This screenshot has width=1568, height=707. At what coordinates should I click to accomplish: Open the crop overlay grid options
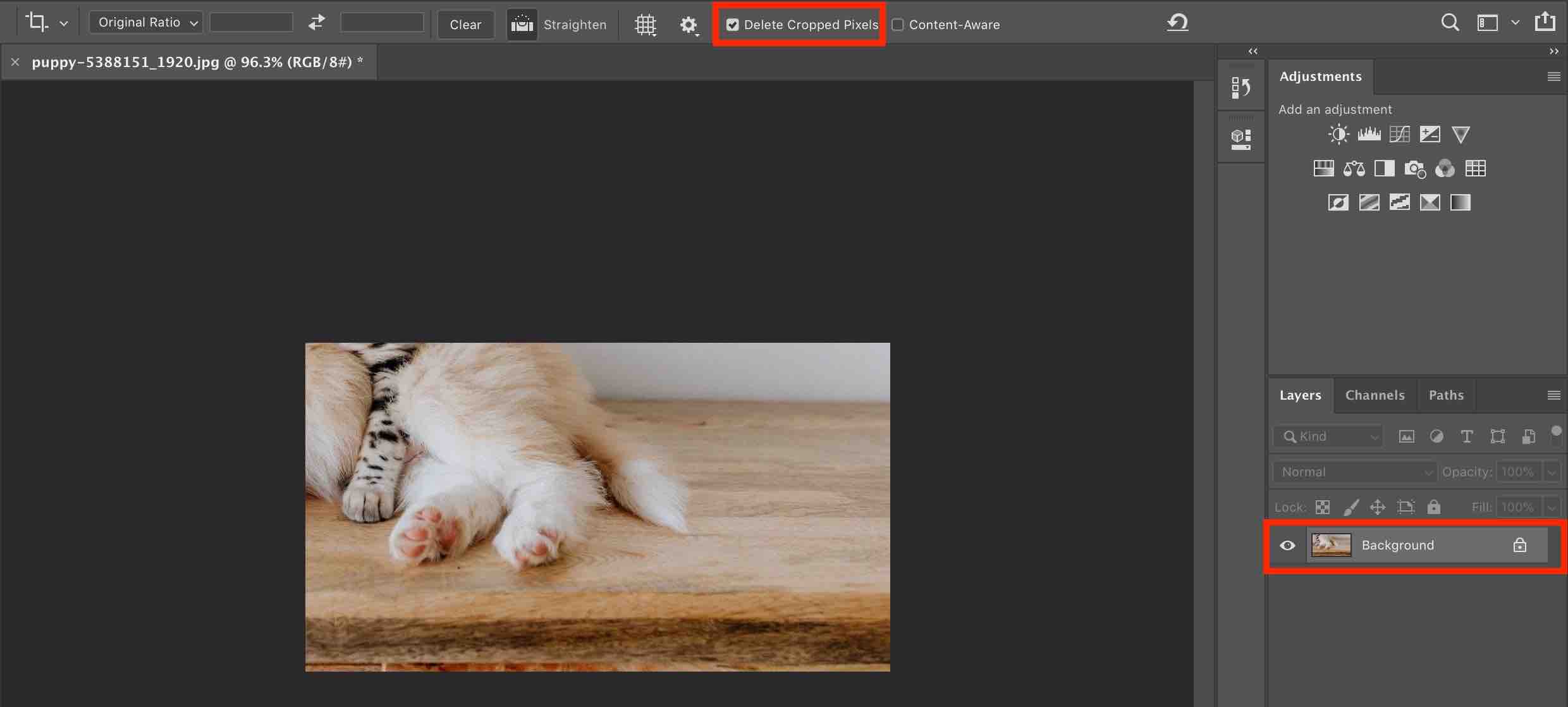[x=646, y=25]
